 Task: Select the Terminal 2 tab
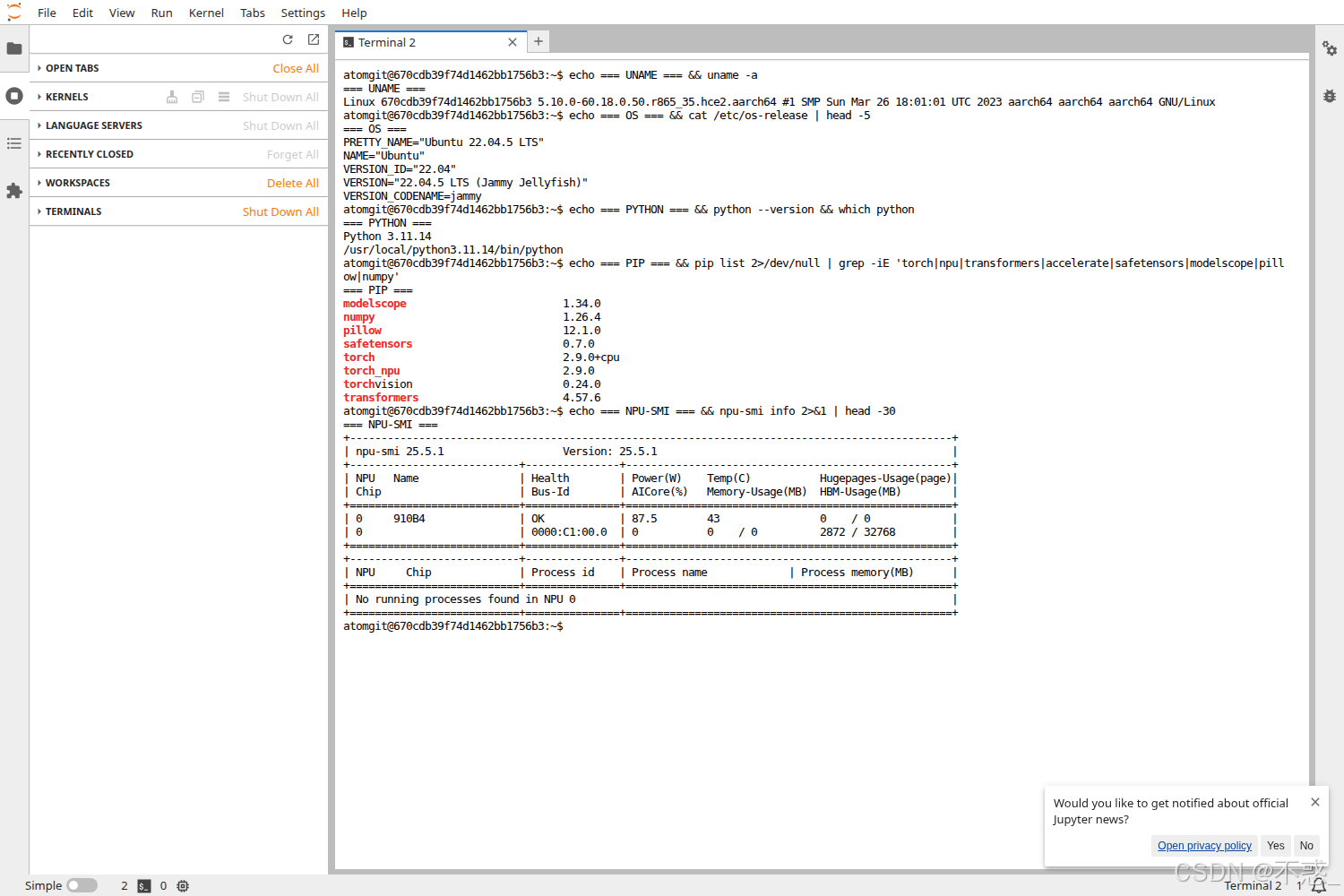[430, 42]
